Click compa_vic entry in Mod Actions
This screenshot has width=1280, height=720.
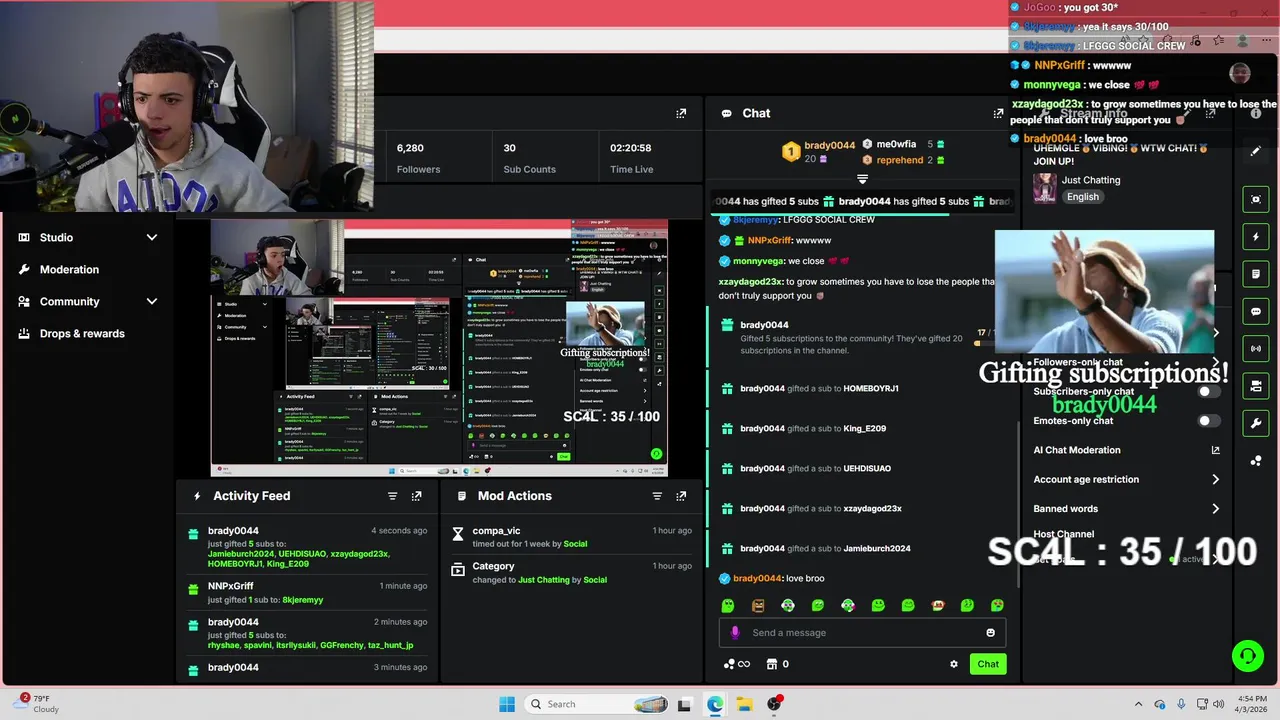(571, 537)
